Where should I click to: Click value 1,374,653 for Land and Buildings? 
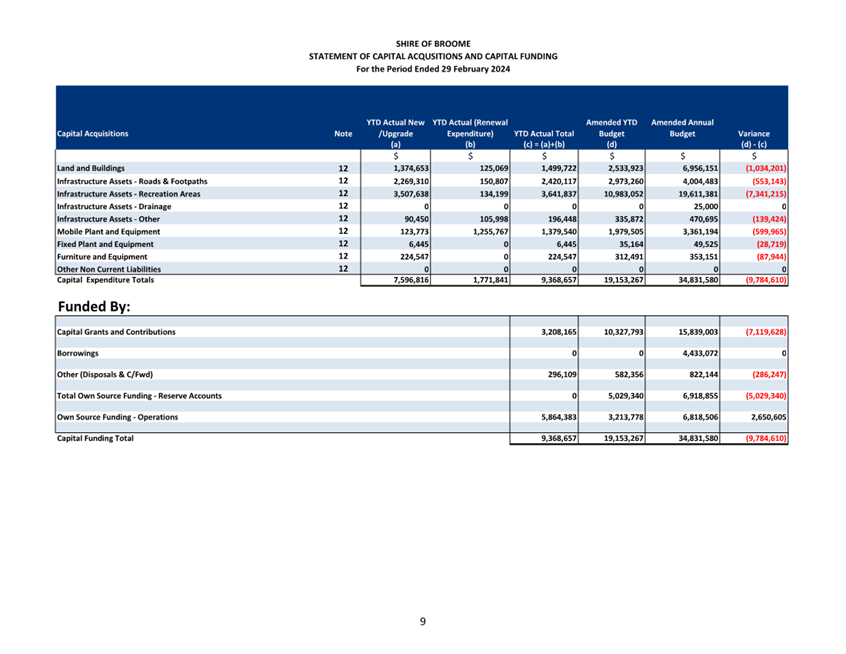coord(411,168)
